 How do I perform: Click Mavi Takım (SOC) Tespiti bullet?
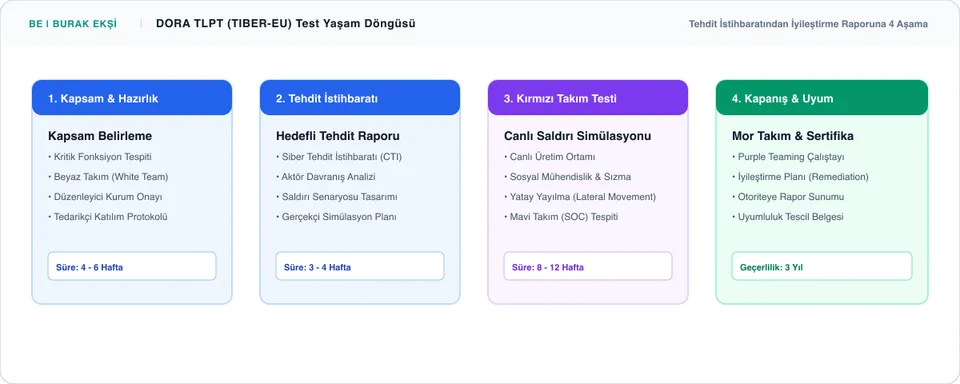tap(561, 217)
